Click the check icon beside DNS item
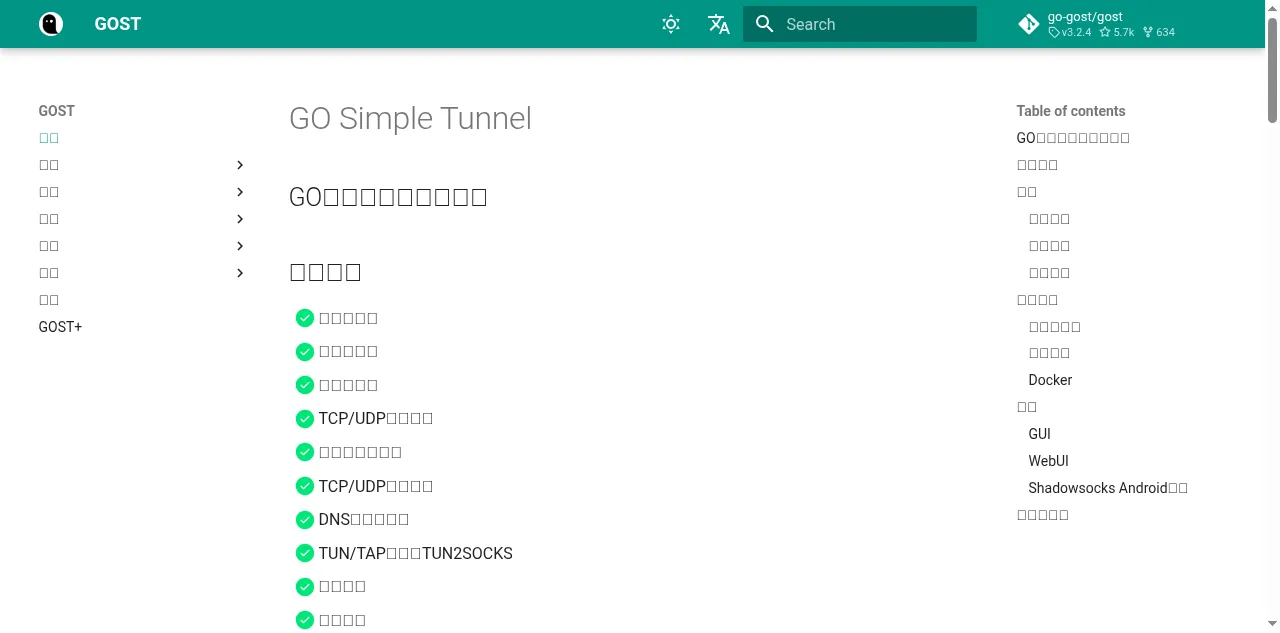Viewport: 1280px width, 633px height. point(305,519)
